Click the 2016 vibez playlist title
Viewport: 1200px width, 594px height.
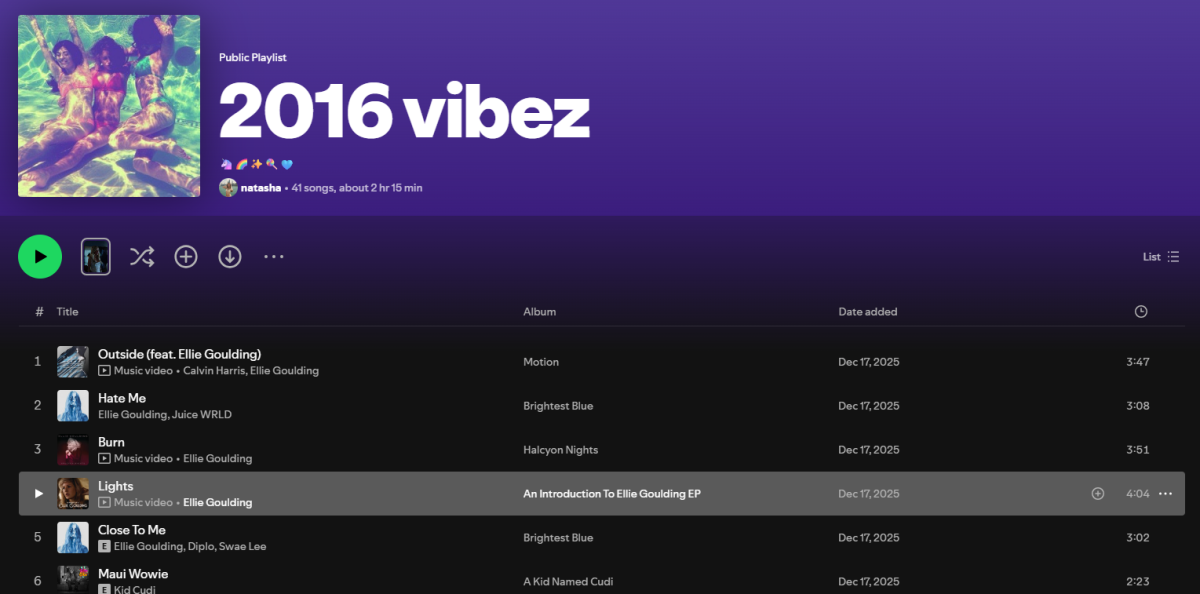pos(404,111)
